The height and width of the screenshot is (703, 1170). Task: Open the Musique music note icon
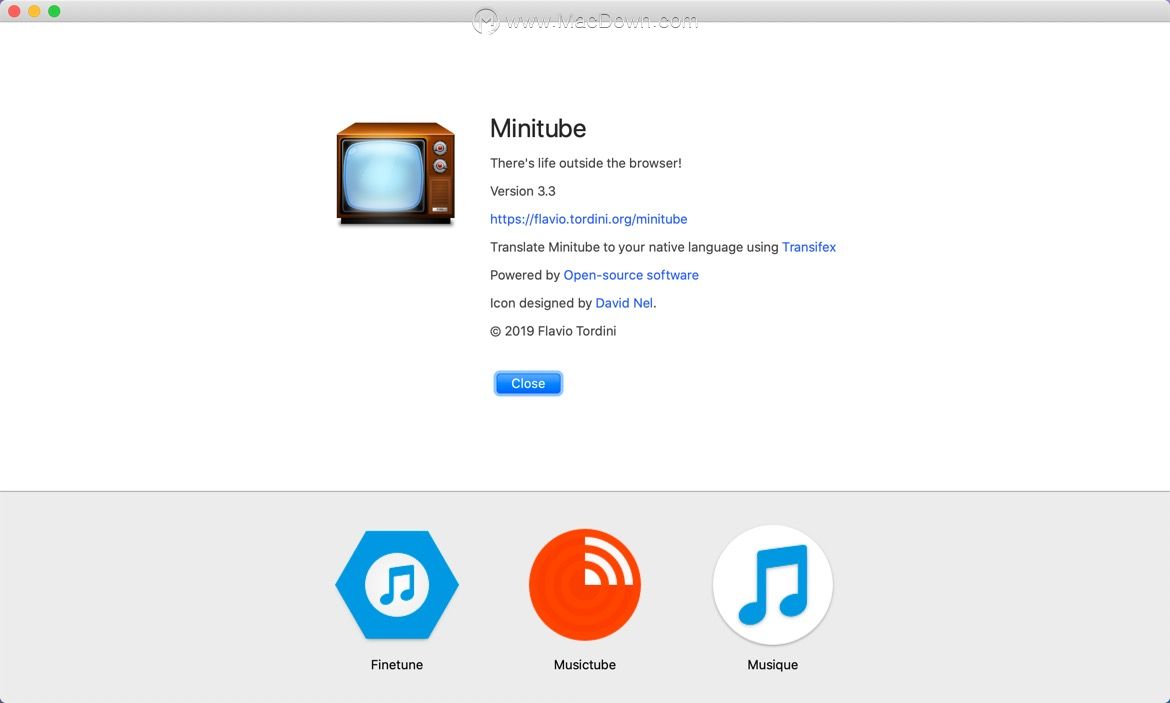click(x=772, y=584)
